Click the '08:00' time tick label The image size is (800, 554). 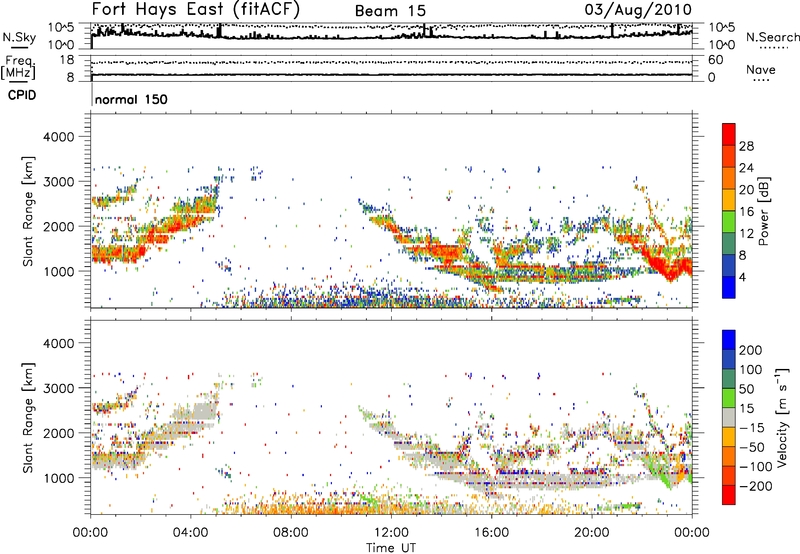click(x=291, y=533)
